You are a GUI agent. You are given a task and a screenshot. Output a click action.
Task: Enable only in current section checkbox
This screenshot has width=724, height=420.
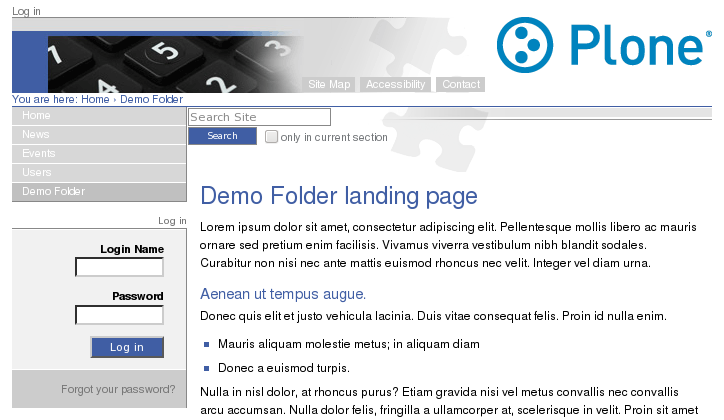[x=272, y=137]
